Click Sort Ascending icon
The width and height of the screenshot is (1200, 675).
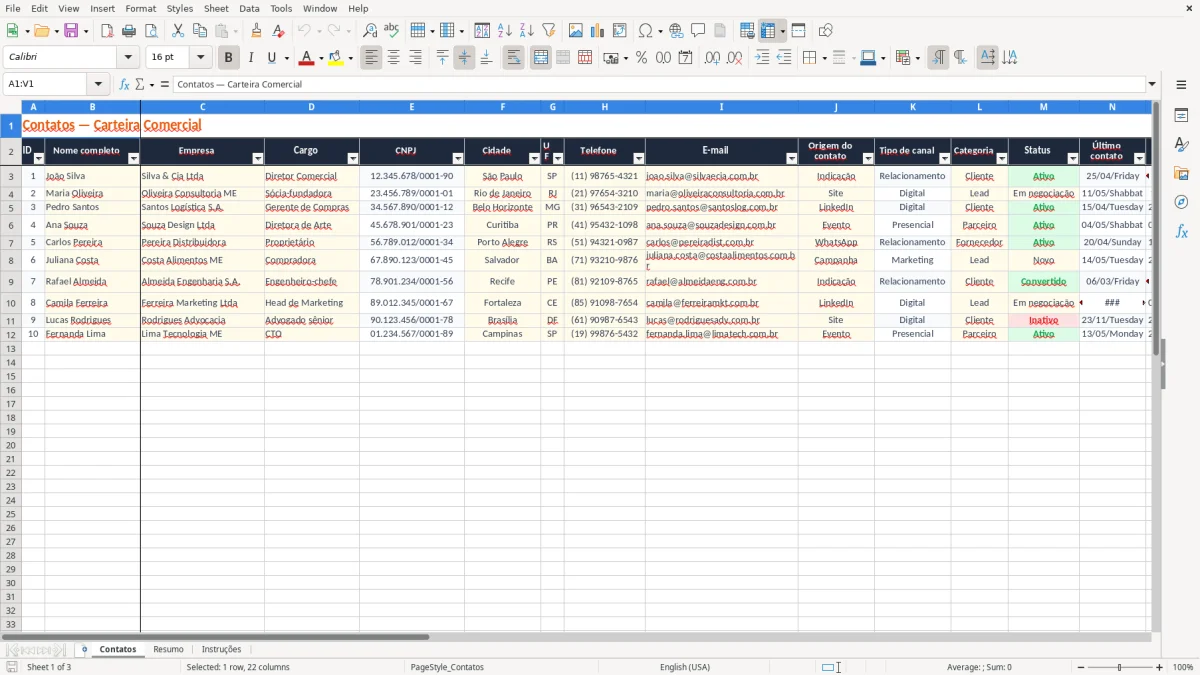pyautogui.click(x=505, y=31)
